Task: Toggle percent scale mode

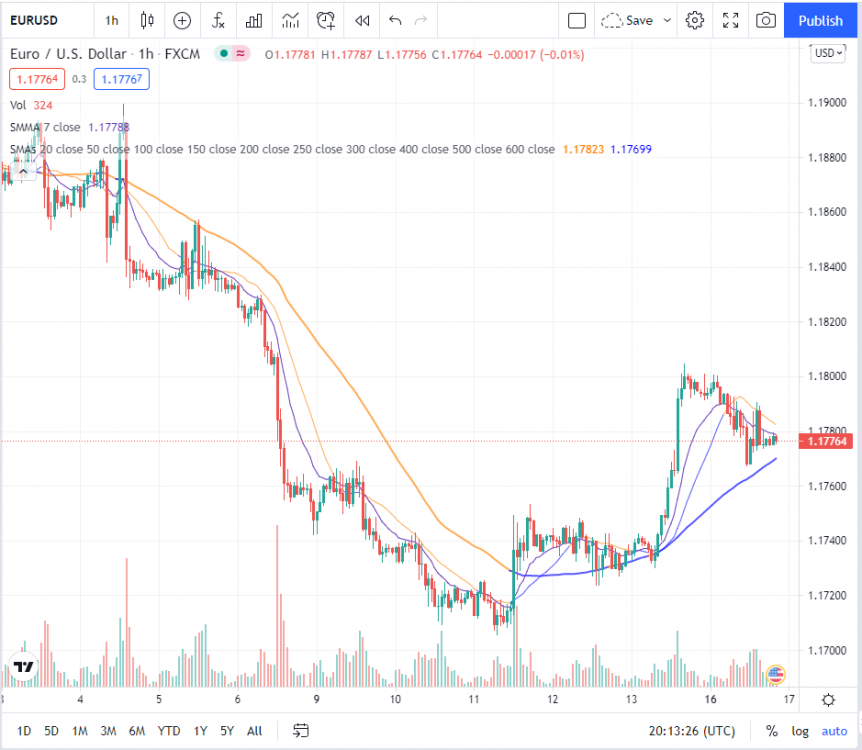Action: (x=771, y=731)
